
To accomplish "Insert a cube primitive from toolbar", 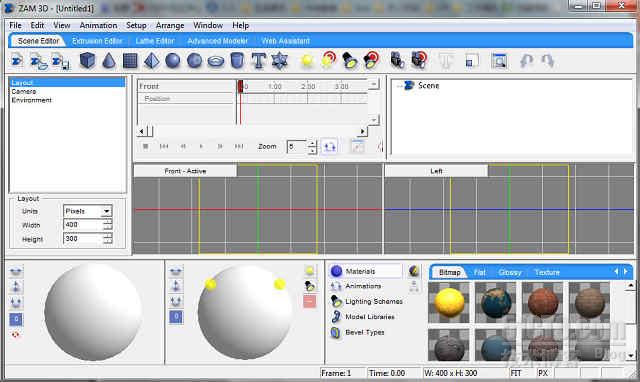I will point(87,61).
